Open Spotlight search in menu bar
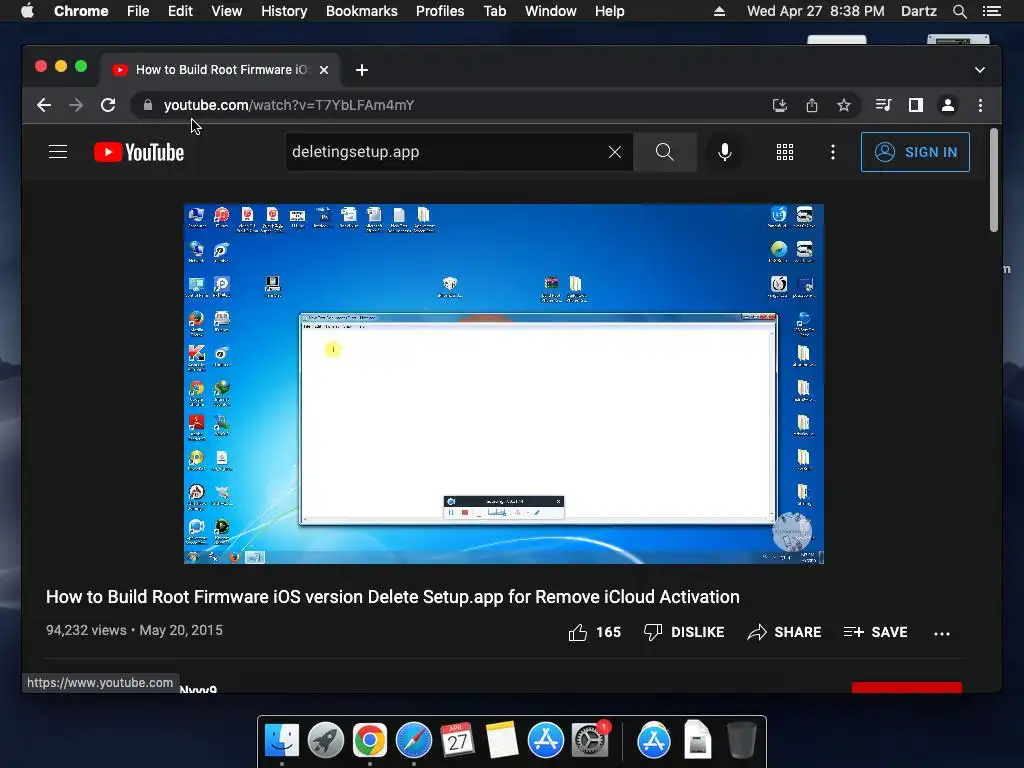 tap(959, 11)
